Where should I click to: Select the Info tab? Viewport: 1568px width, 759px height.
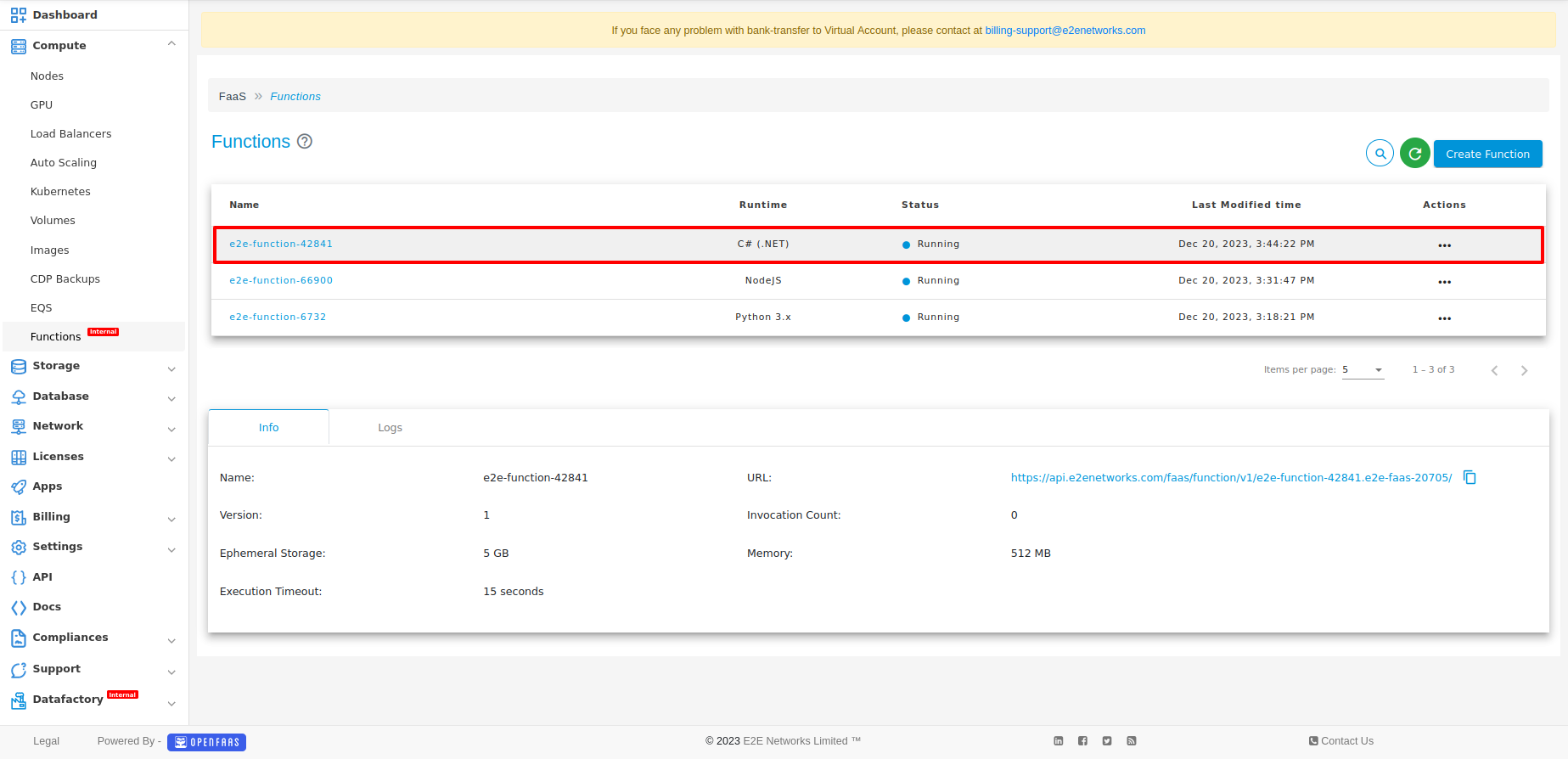point(268,428)
